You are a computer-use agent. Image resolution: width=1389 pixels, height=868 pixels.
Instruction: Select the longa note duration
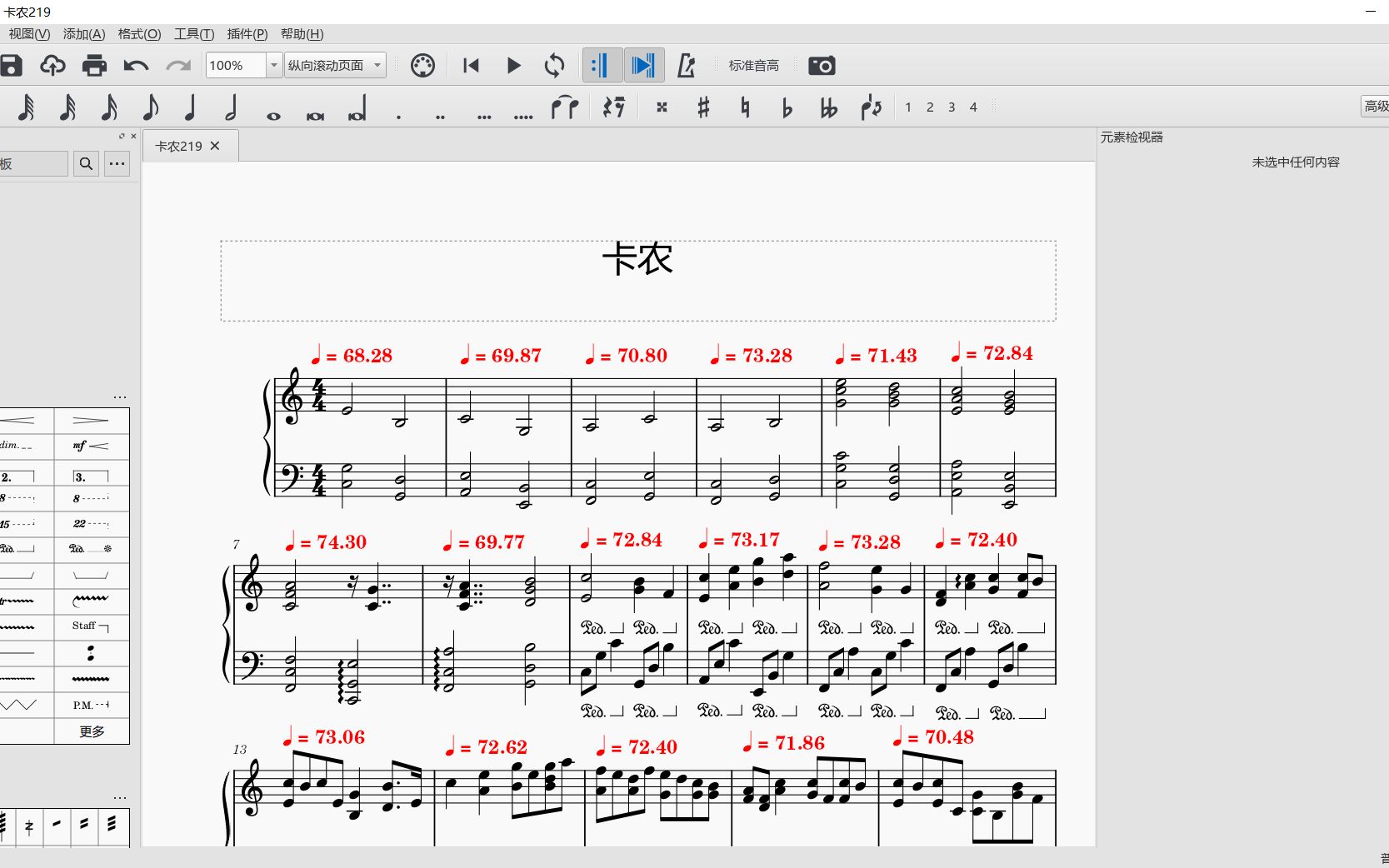point(357,107)
